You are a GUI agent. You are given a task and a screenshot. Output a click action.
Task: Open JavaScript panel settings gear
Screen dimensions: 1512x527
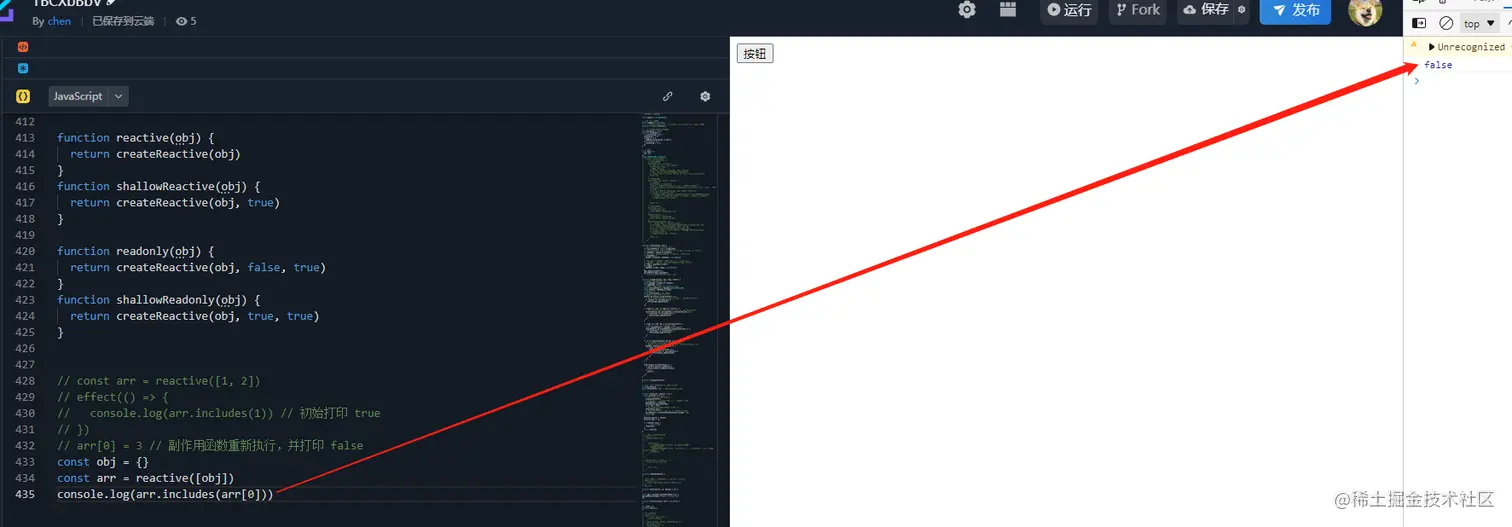point(705,96)
